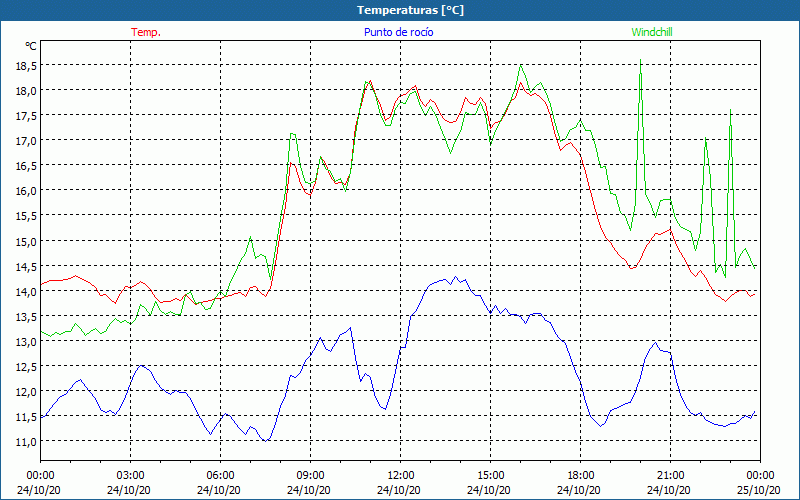Click the °C axis unit label
The height and width of the screenshot is (500, 800).
click(31, 46)
